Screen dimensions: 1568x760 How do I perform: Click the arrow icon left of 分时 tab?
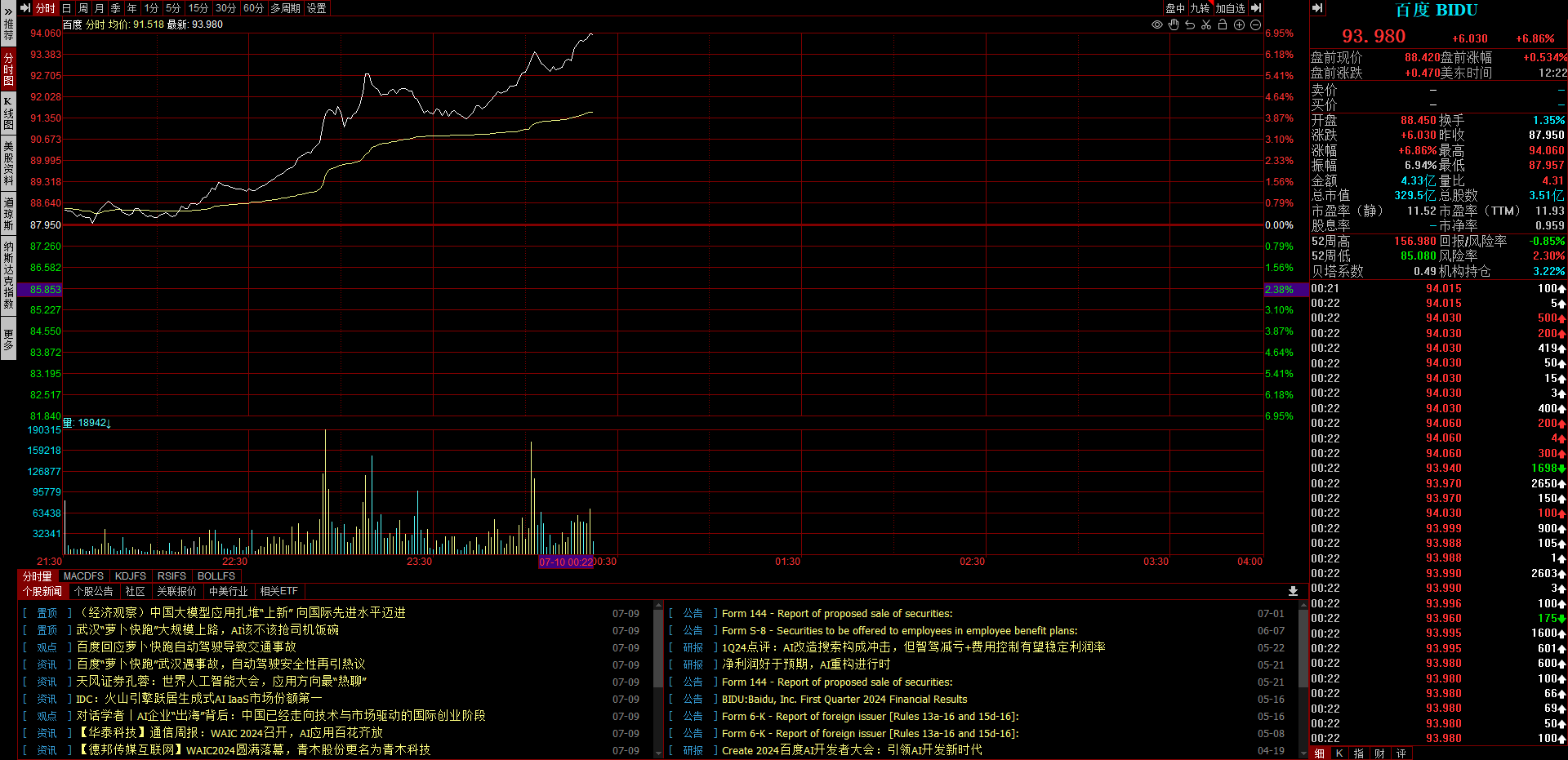click(25, 8)
